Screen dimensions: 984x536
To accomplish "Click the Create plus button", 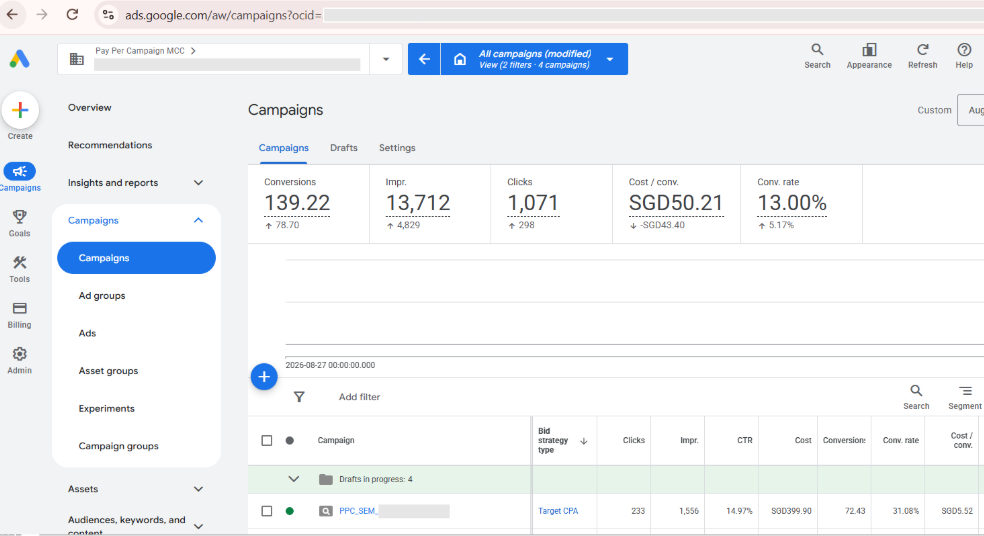I will pyautogui.click(x=20, y=110).
